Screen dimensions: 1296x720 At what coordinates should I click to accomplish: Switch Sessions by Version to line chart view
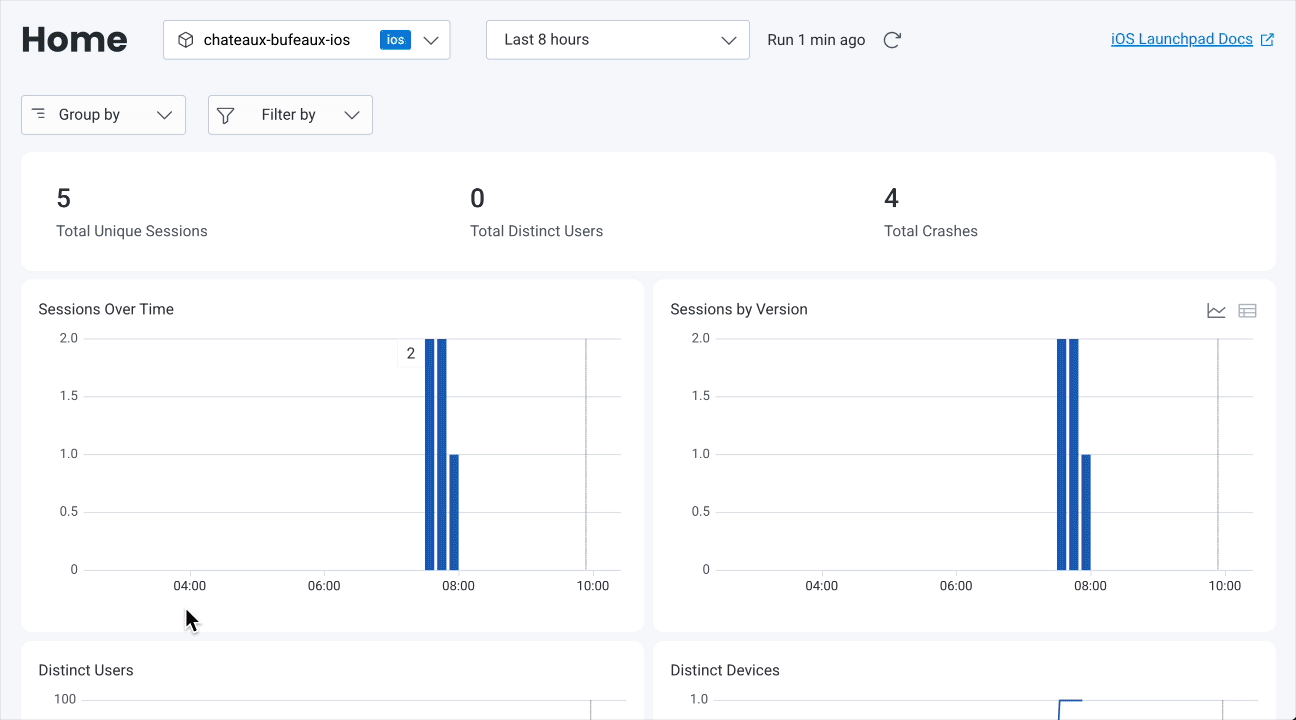1216,311
